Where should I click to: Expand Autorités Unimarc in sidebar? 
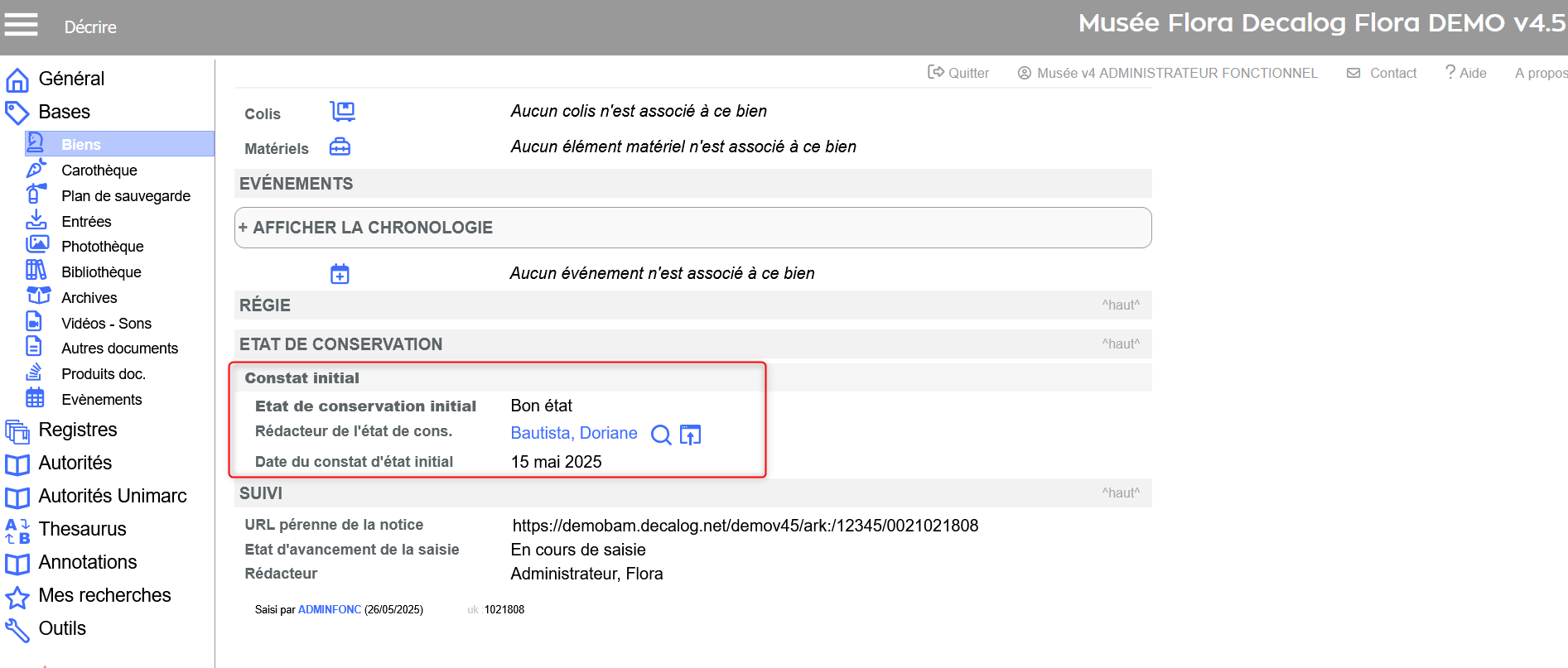point(113,496)
